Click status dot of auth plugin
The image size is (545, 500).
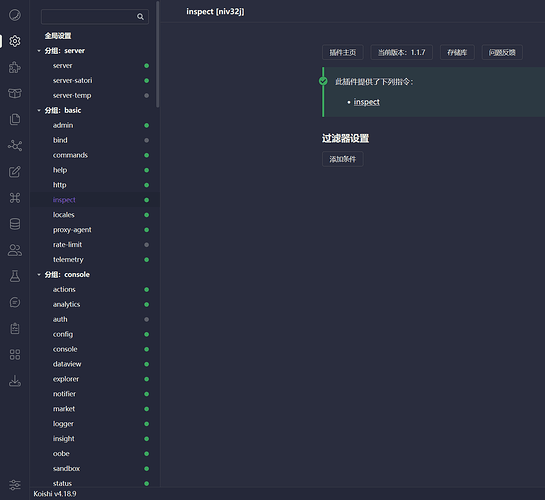click(146, 319)
